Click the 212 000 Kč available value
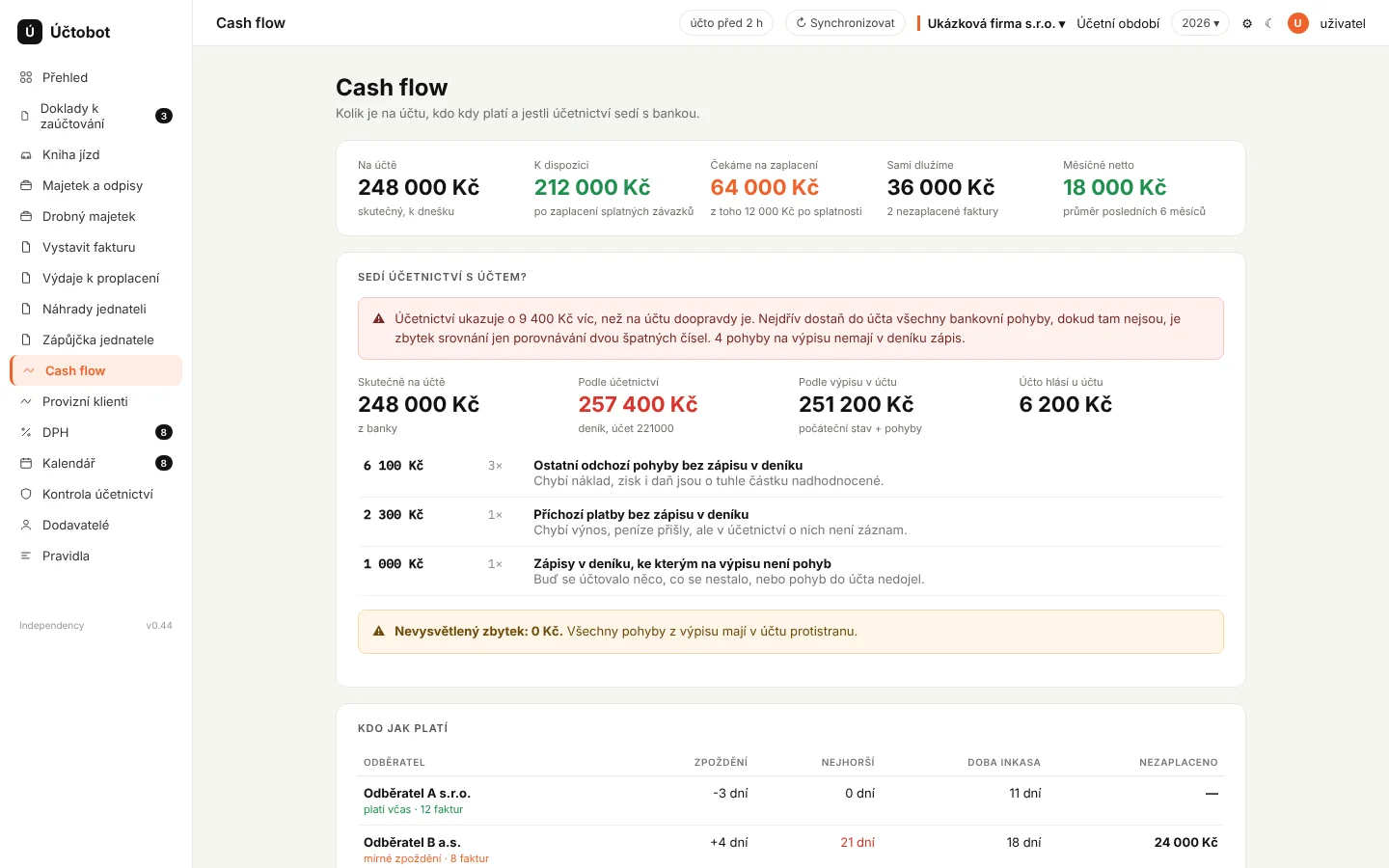Screen dimensions: 1389x868 592,187
